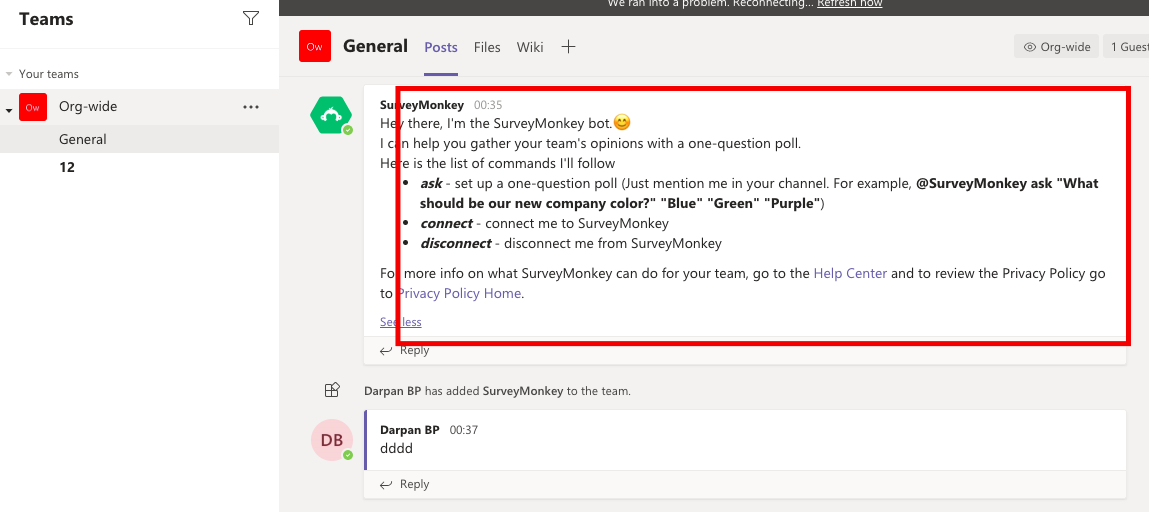Collapse the Org-wide team arrow
This screenshot has width=1149, height=512.
click(x=9, y=109)
